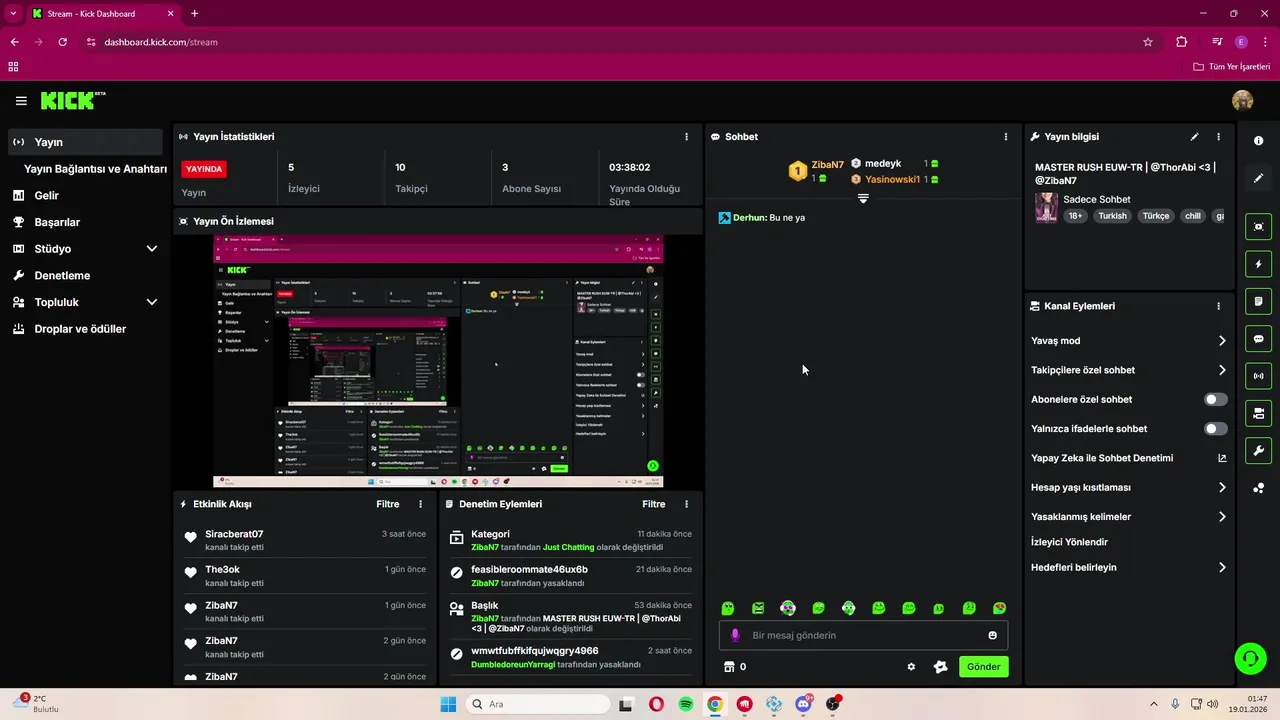Click İzleyici Yönlendir option
Viewport: 1280px width, 720px height.
click(x=1069, y=542)
